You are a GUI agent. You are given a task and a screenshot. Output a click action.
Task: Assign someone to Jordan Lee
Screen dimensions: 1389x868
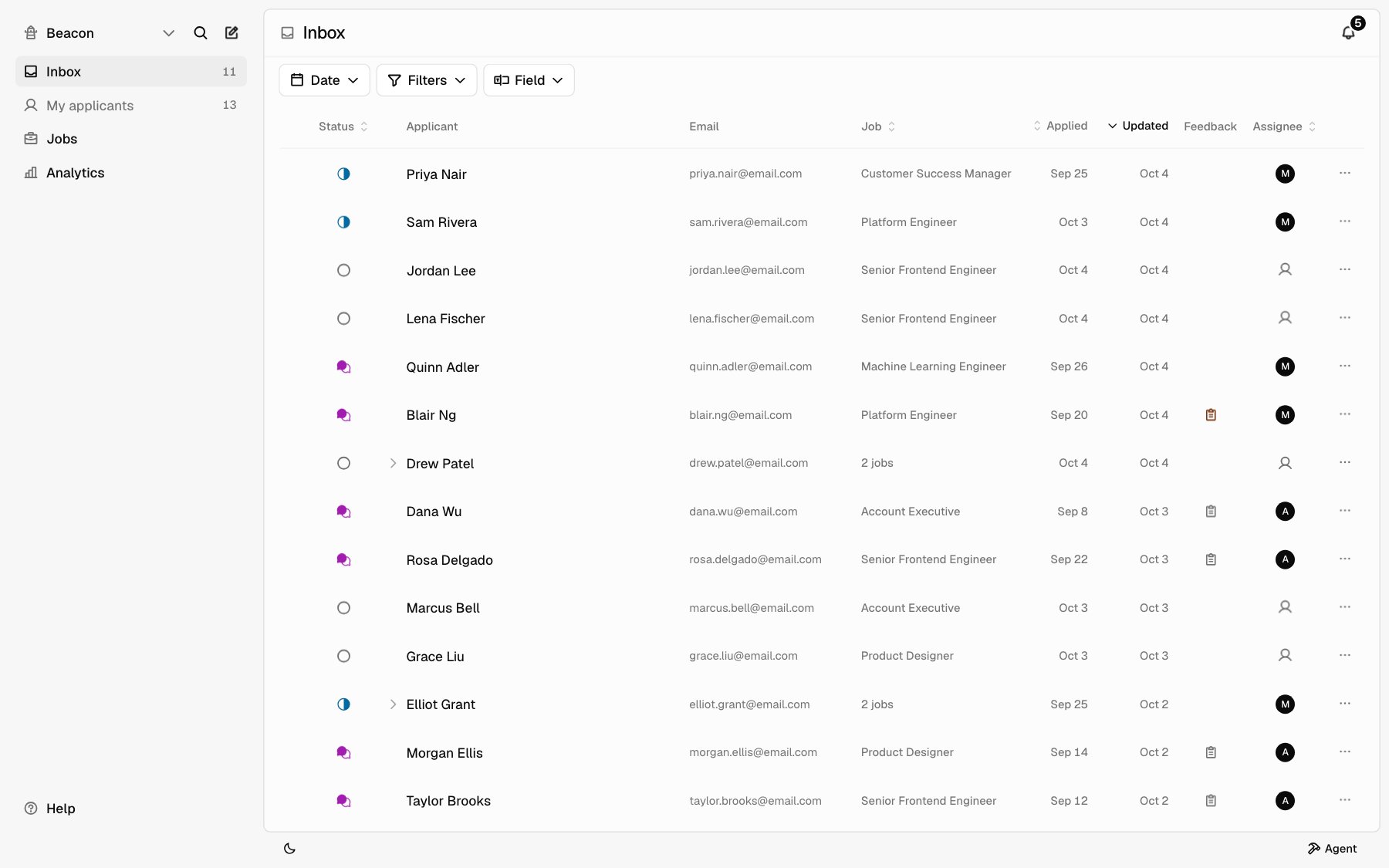(1285, 270)
